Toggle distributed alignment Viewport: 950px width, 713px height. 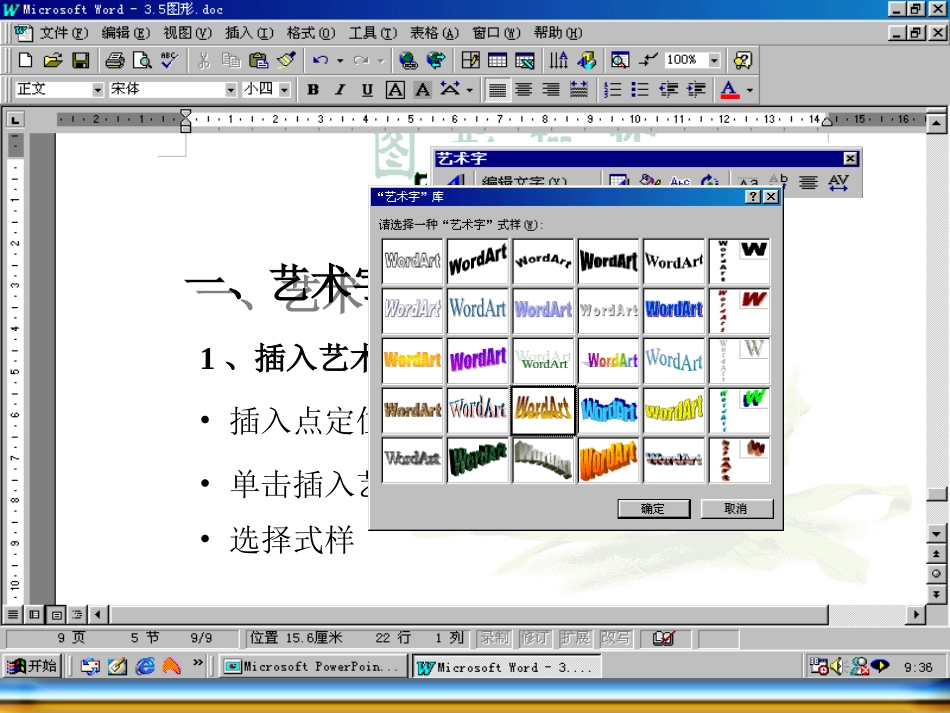[x=579, y=90]
